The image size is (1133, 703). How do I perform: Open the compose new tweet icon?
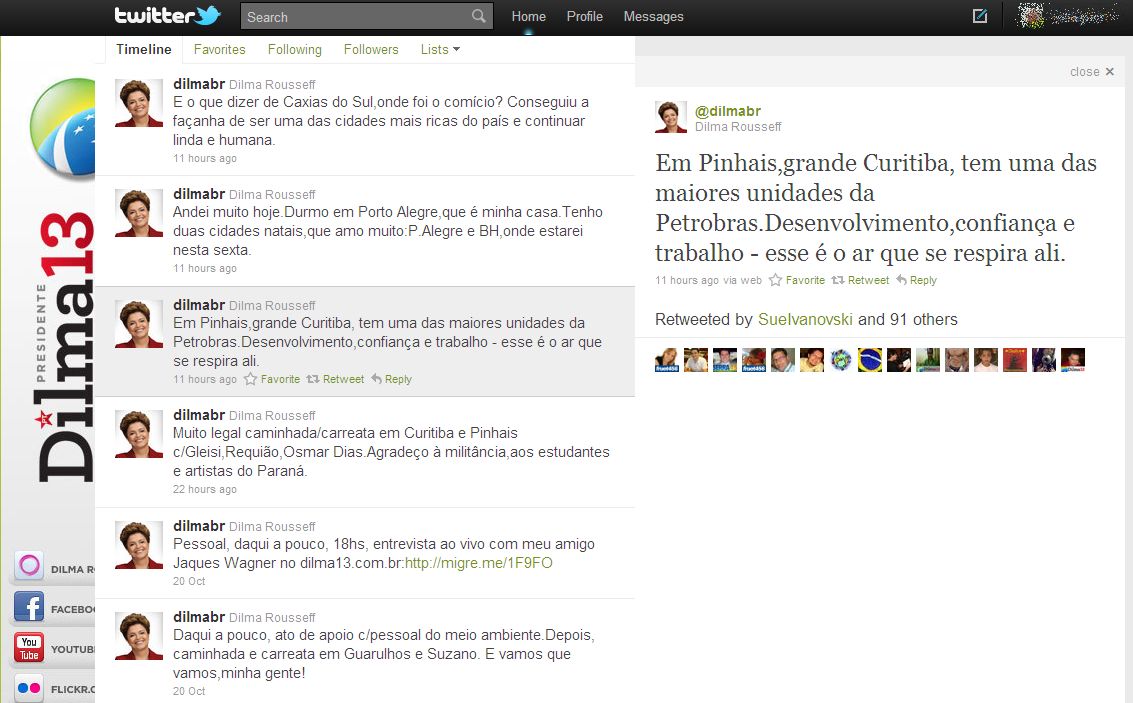(x=980, y=16)
